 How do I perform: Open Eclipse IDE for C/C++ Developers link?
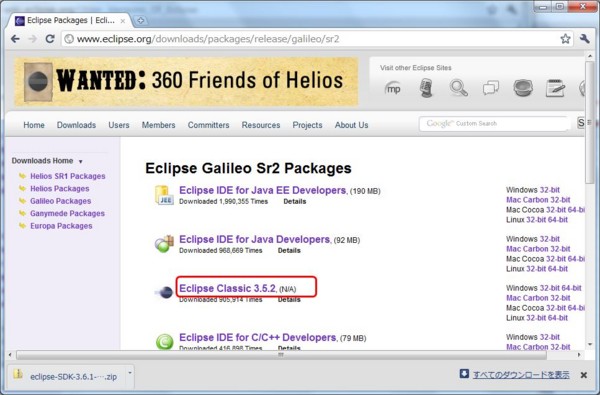coord(258,337)
